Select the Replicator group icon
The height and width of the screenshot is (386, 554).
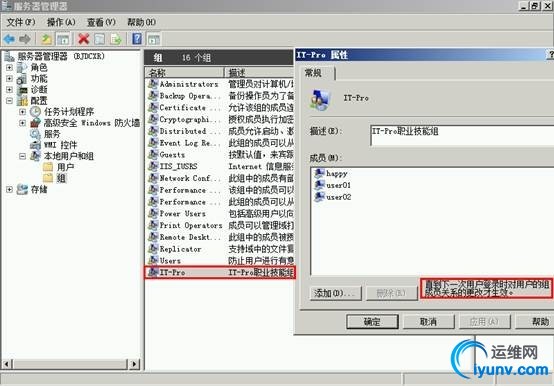[153, 249]
